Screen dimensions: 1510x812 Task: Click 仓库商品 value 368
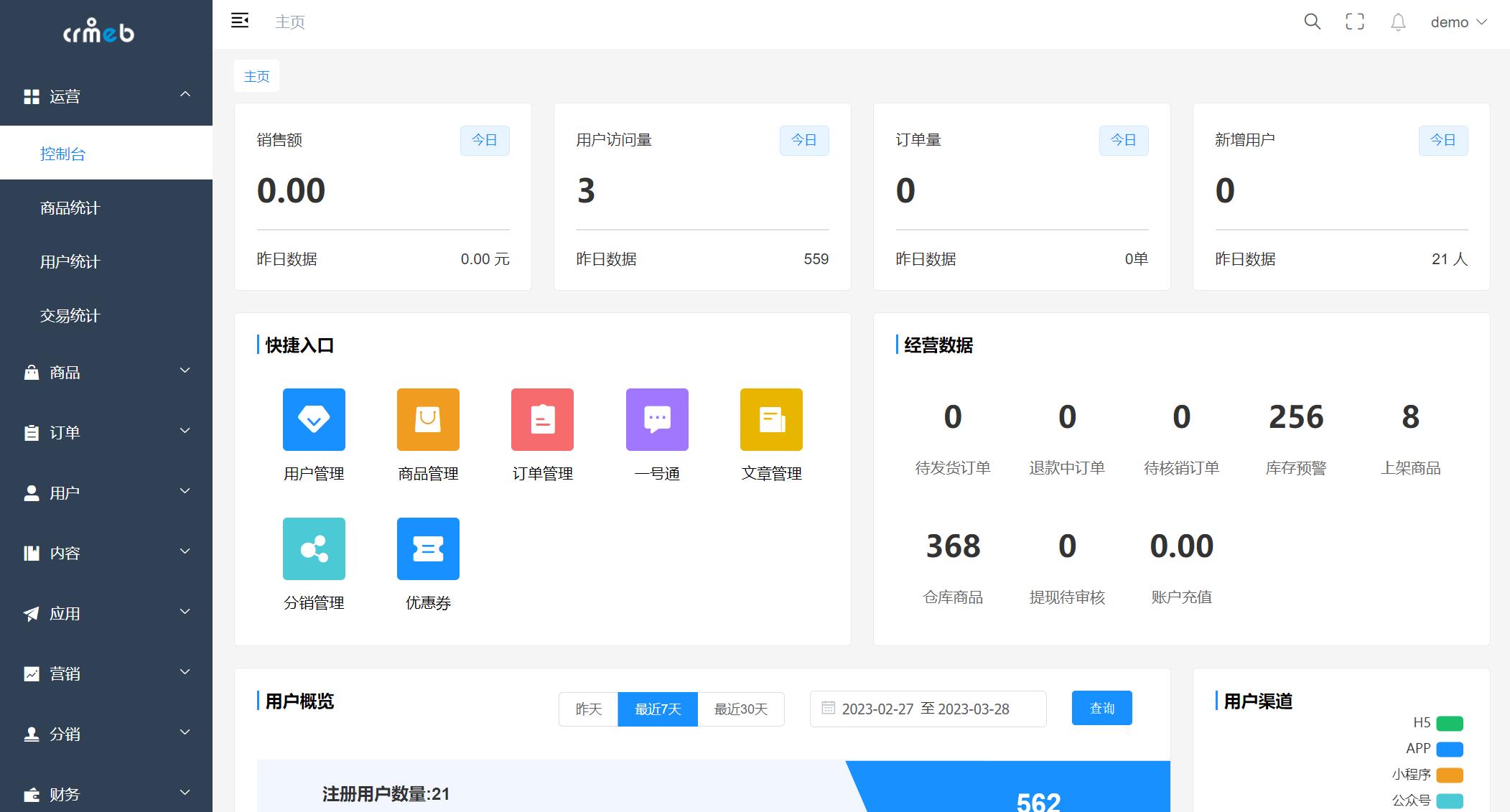tap(953, 546)
